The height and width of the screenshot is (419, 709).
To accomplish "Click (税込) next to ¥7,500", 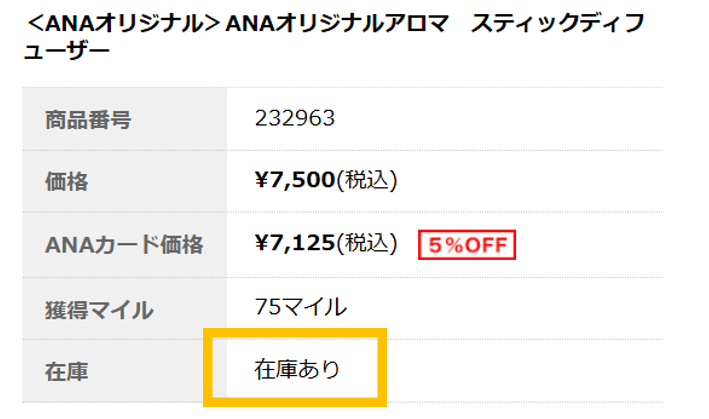I will 366,181.
